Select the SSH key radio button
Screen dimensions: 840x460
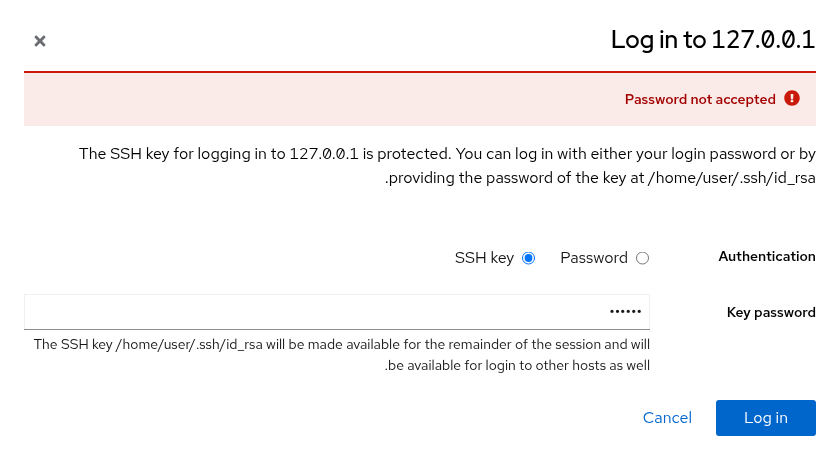(x=528, y=258)
